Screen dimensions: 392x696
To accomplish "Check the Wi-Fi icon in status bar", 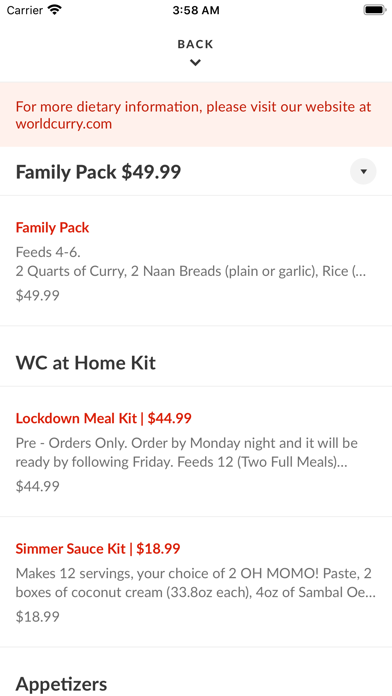I will point(55,10).
